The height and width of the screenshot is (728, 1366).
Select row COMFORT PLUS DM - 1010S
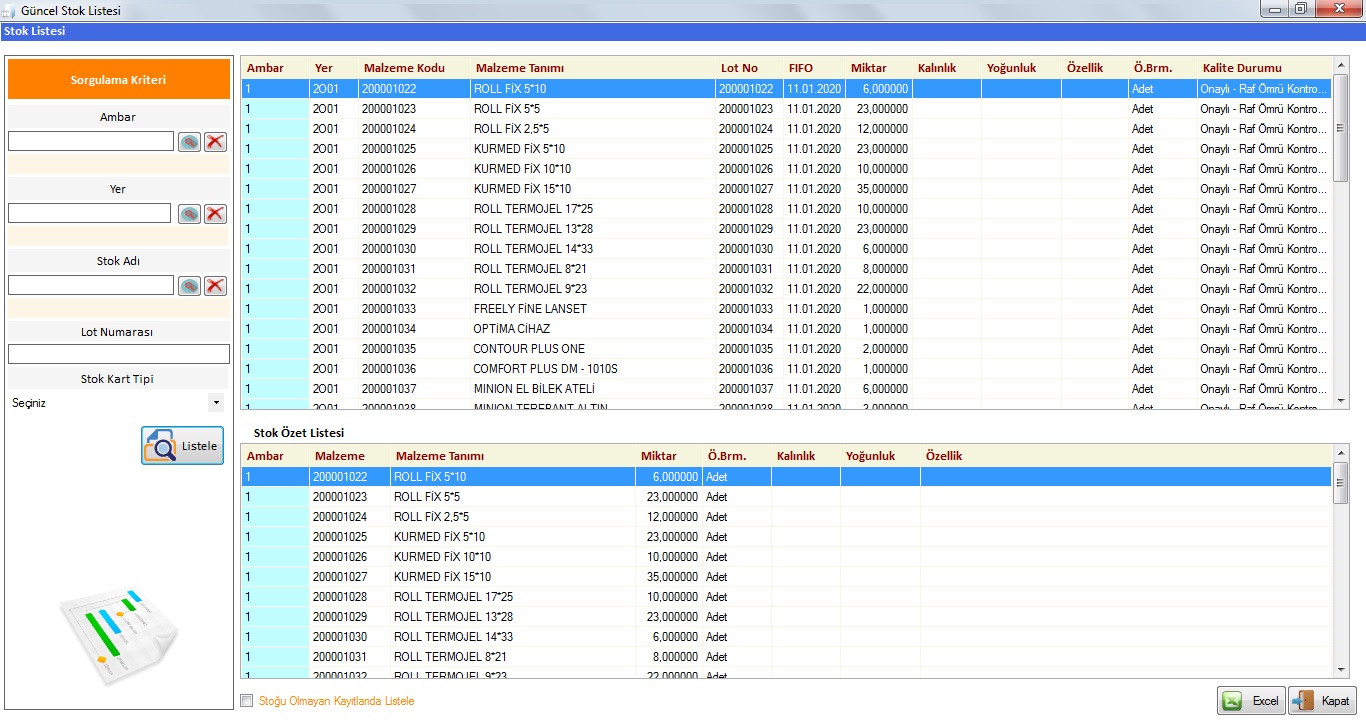coord(786,369)
